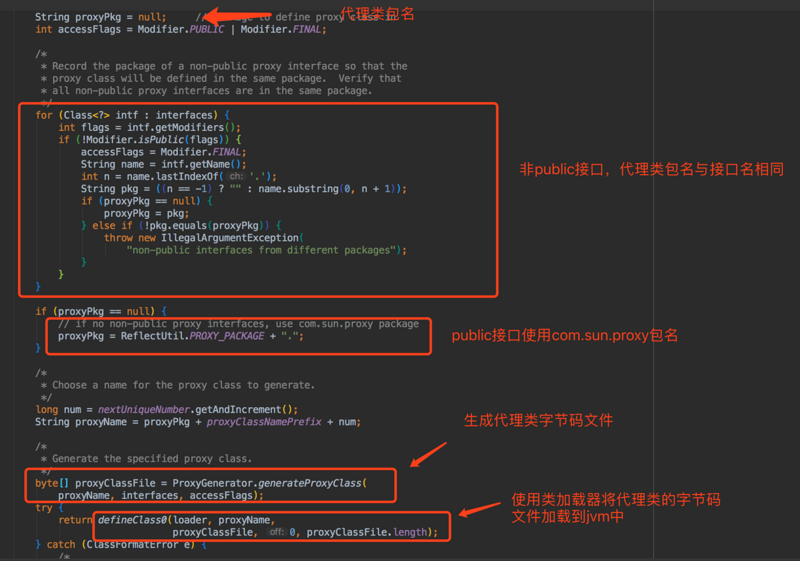Click the 'for (Class<?> intf : interfaces)' line

tap(132, 115)
